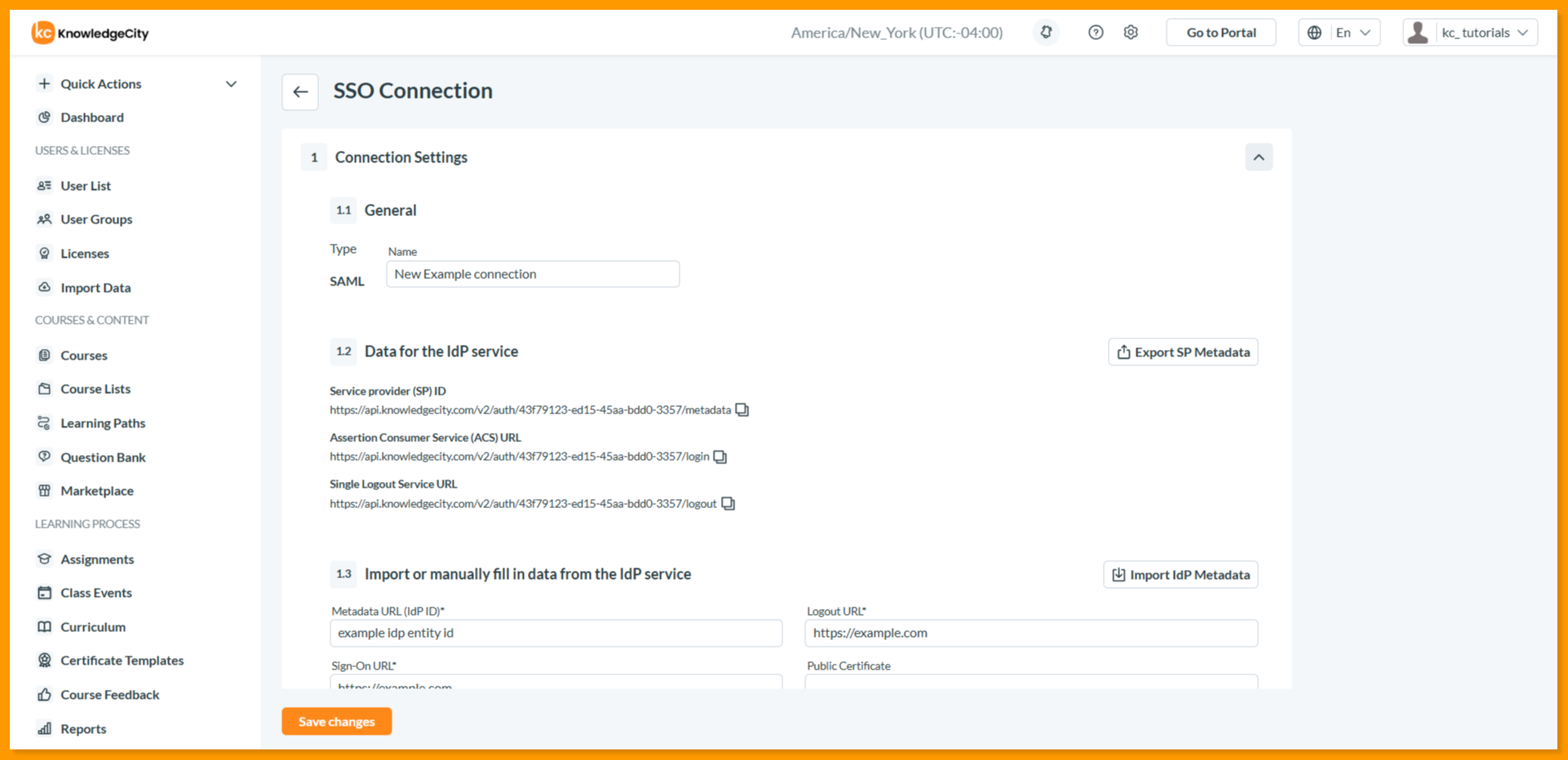Collapse the Connection Settings section
The image size is (1568, 760).
pos(1259,157)
